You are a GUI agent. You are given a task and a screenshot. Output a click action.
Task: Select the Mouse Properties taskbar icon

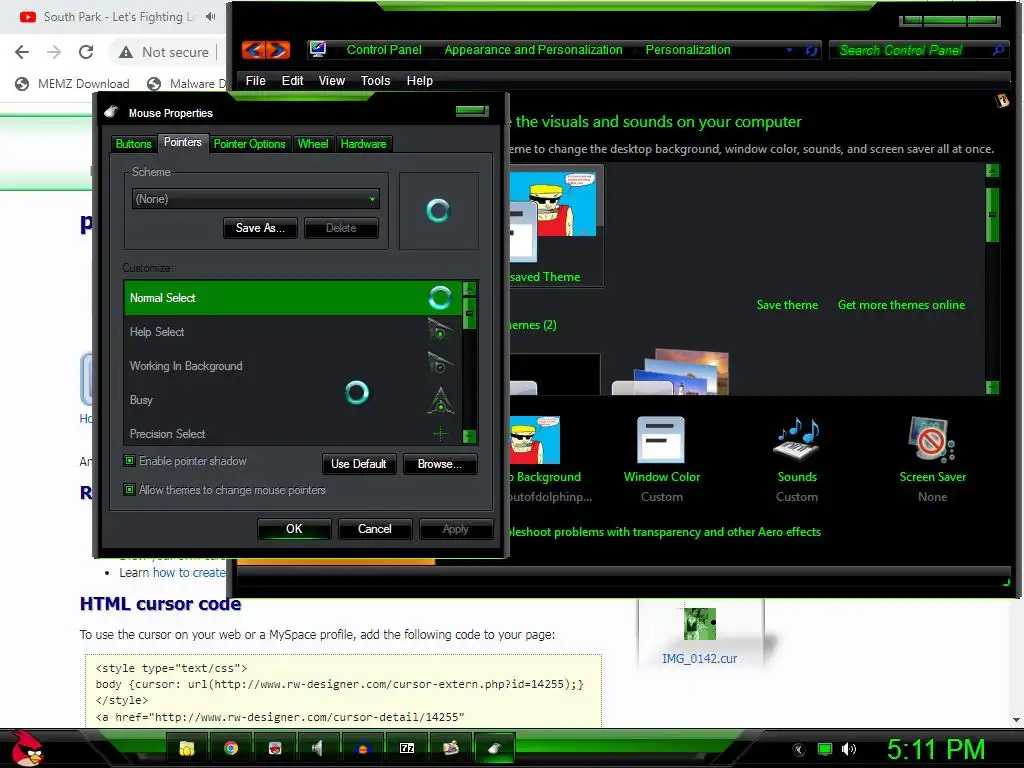coord(494,748)
